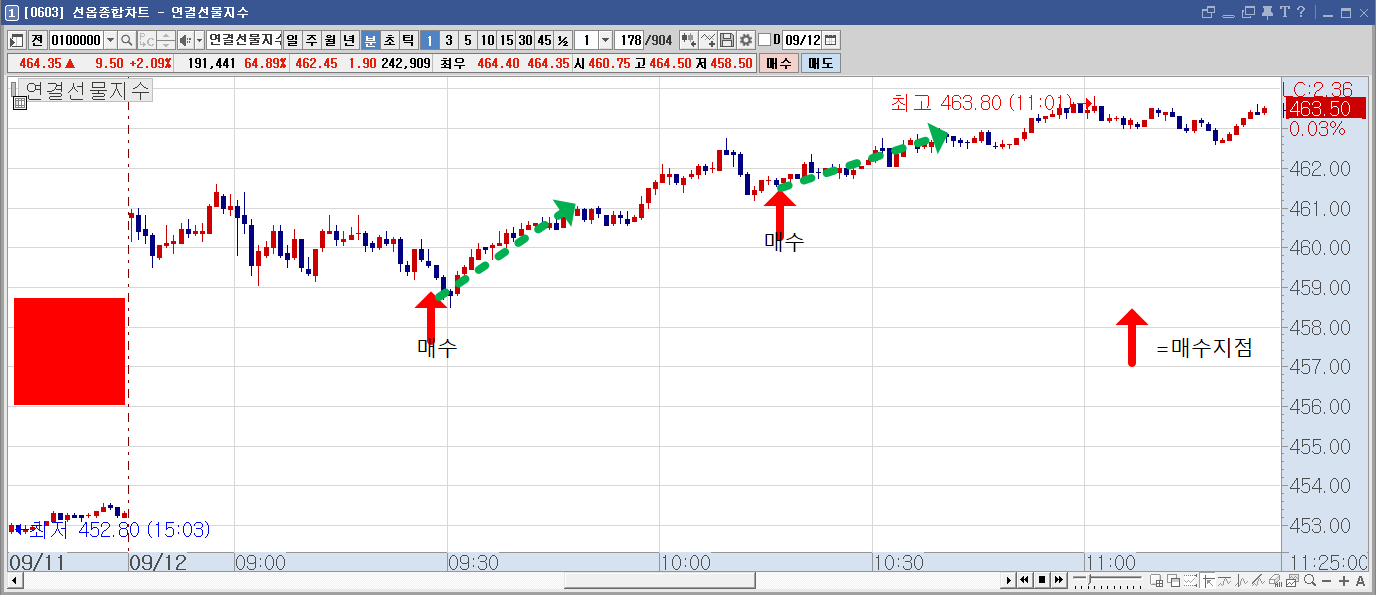Click the fast-forward playback button
Screen dimensions: 1376x595
[x=1058, y=580]
